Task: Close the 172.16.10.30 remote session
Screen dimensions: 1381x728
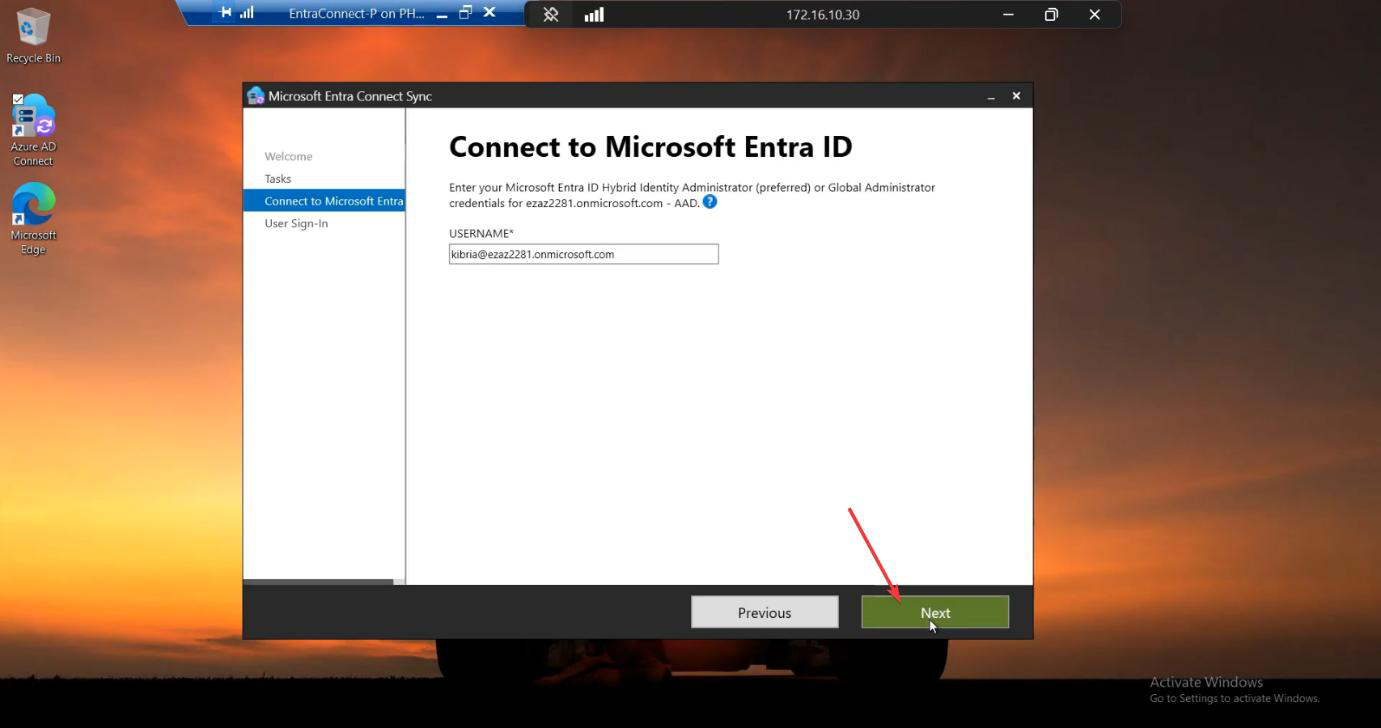Action: [1094, 14]
